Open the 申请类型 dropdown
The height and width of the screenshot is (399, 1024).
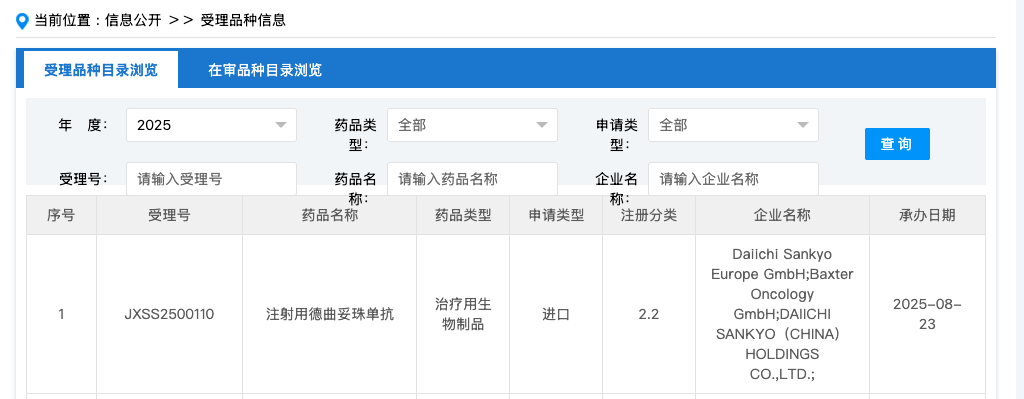[x=733, y=125]
